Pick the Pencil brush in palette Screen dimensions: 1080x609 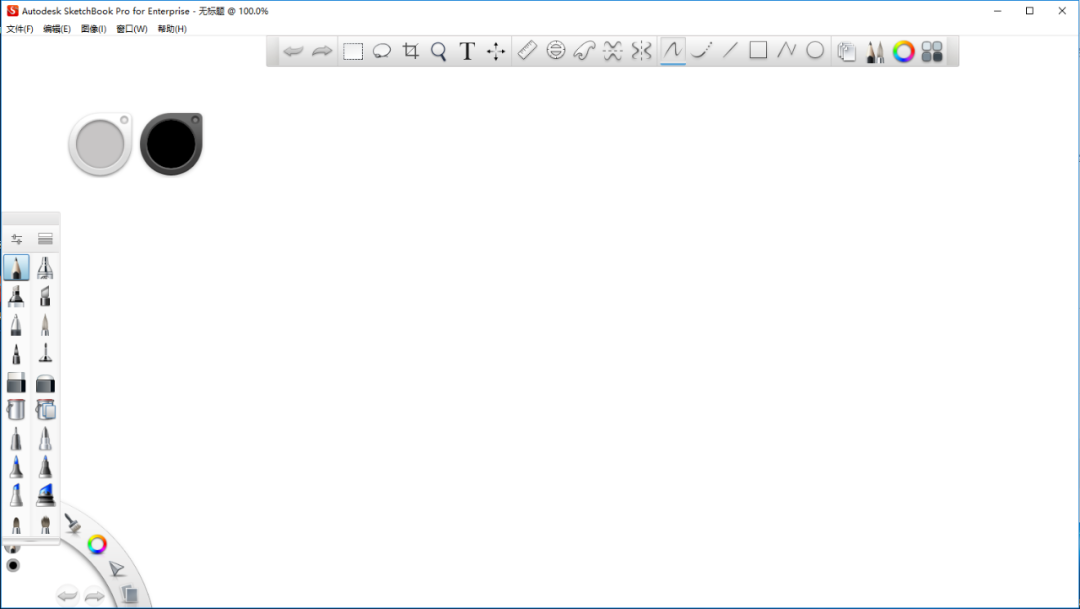coord(17,267)
